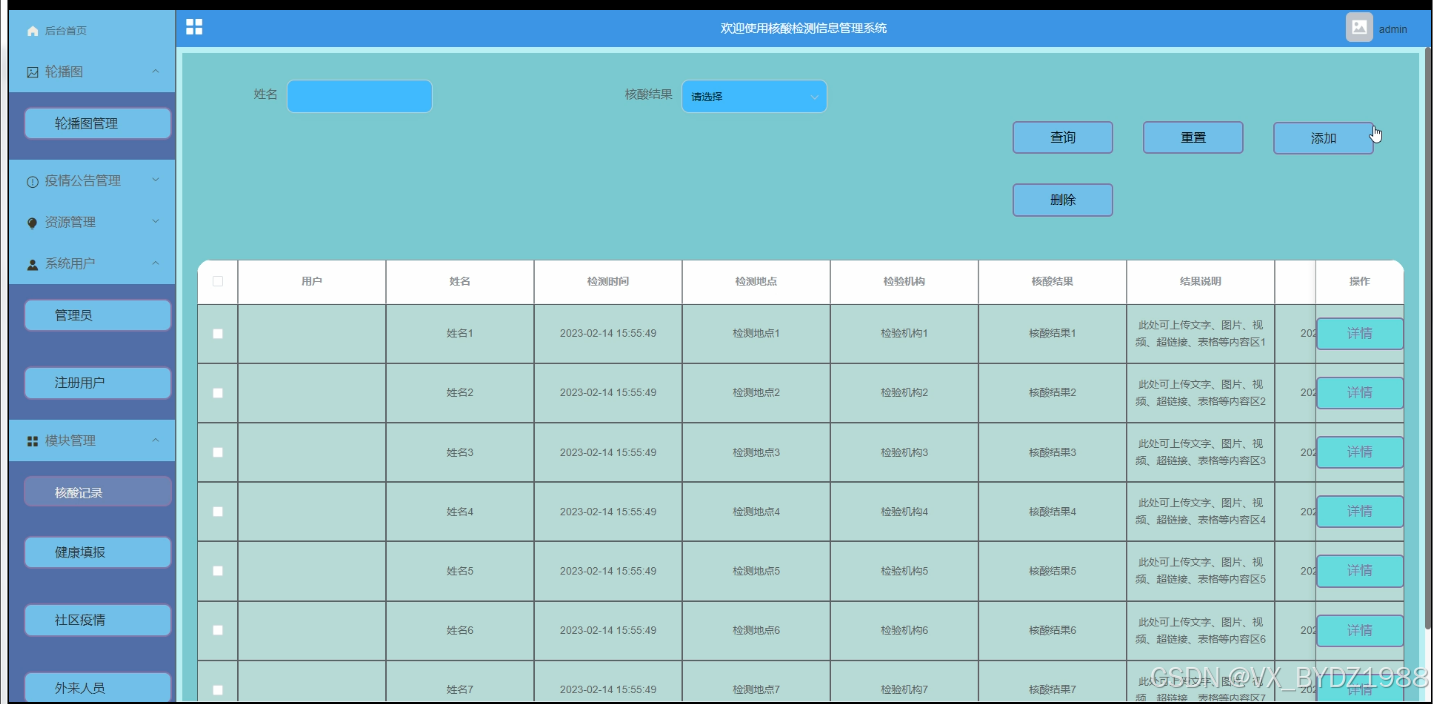Check the checkbox for 姓名4 row

(217, 511)
